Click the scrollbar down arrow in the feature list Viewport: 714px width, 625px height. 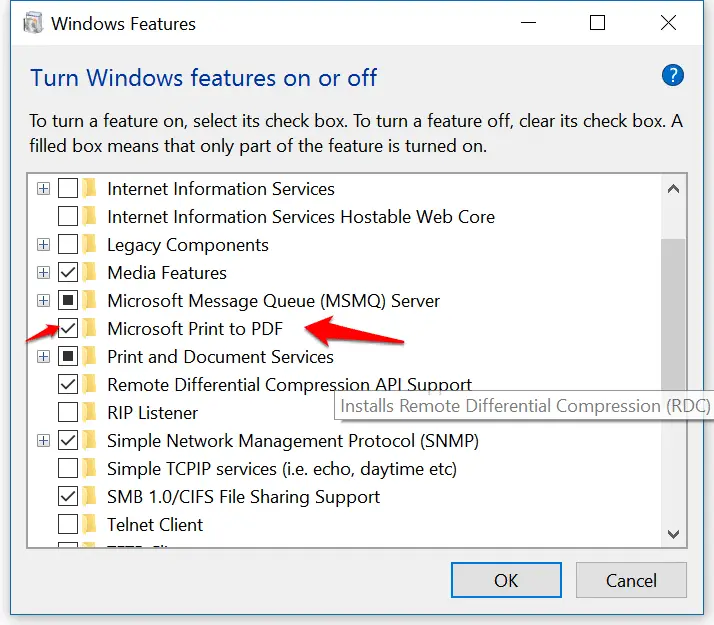coord(673,534)
